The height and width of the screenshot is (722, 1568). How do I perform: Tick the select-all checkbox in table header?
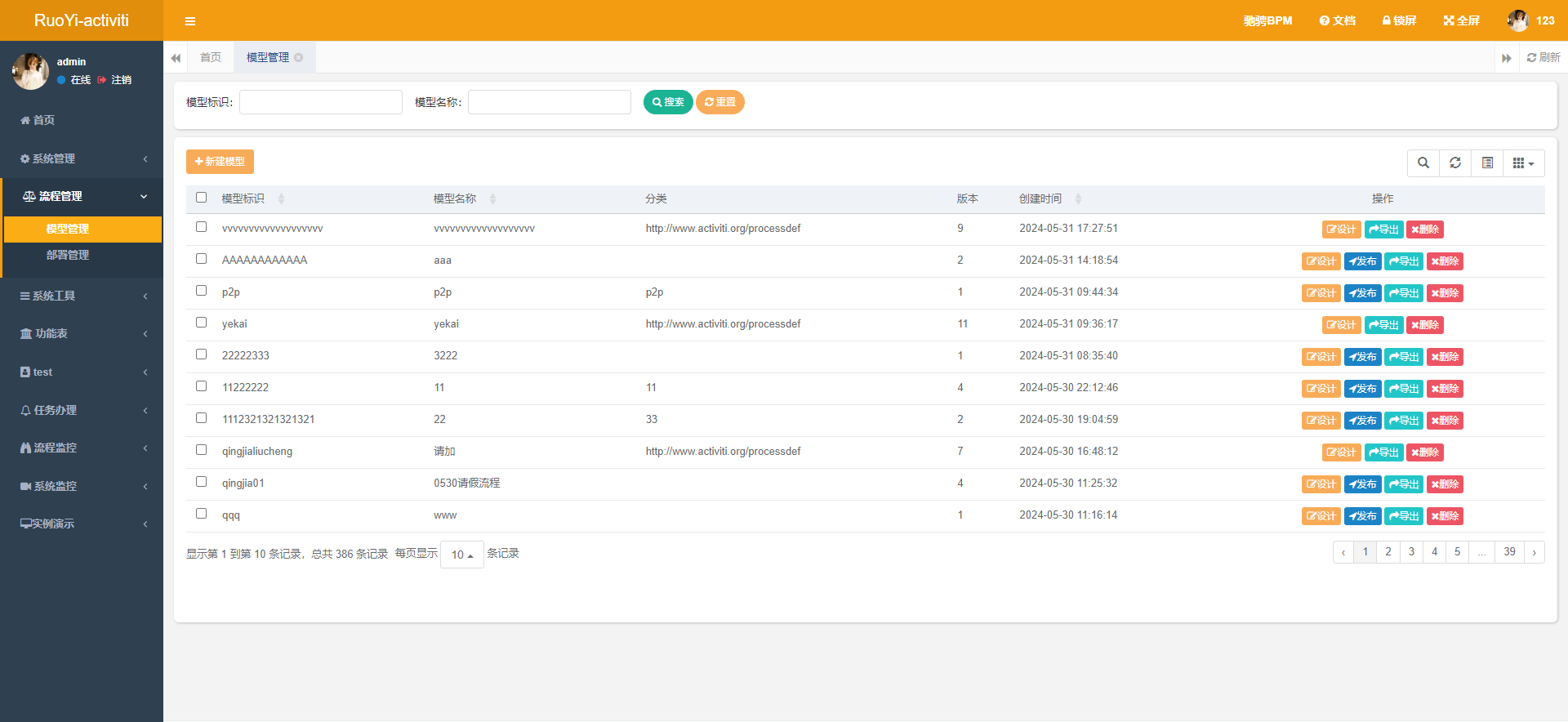tap(201, 198)
